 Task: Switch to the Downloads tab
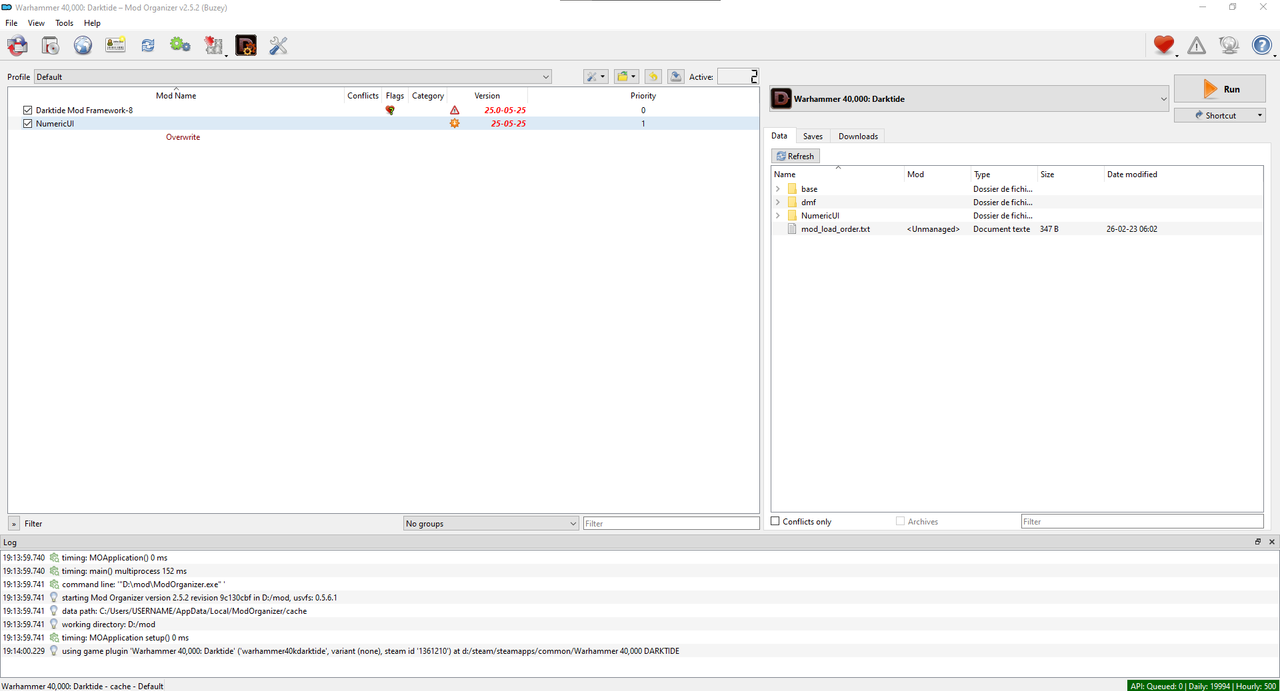(858, 136)
